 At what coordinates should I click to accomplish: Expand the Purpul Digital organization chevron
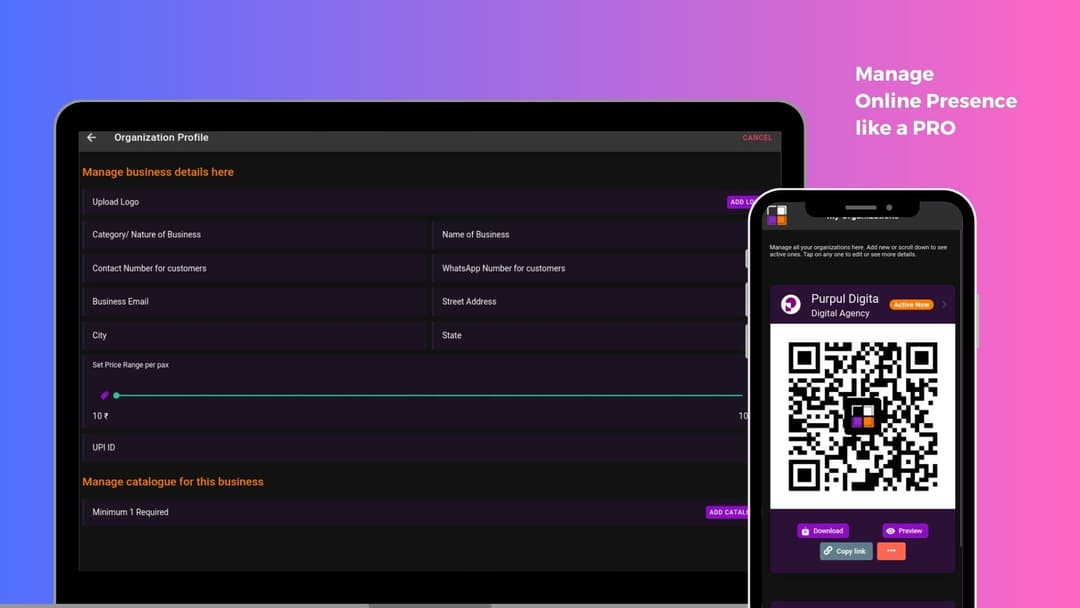click(x=944, y=304)
